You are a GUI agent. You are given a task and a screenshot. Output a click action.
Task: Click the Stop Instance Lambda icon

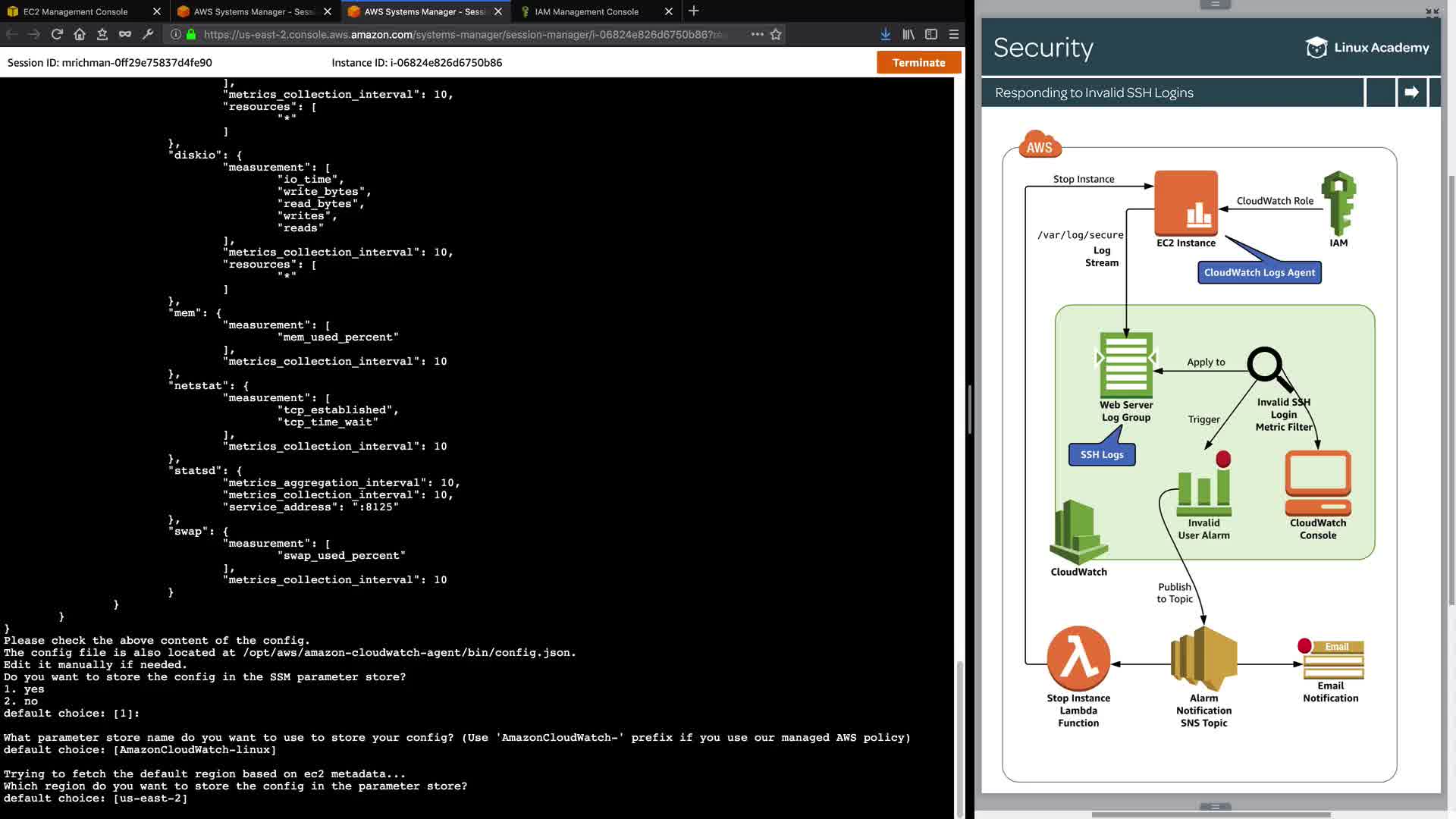coord(1078,658)
